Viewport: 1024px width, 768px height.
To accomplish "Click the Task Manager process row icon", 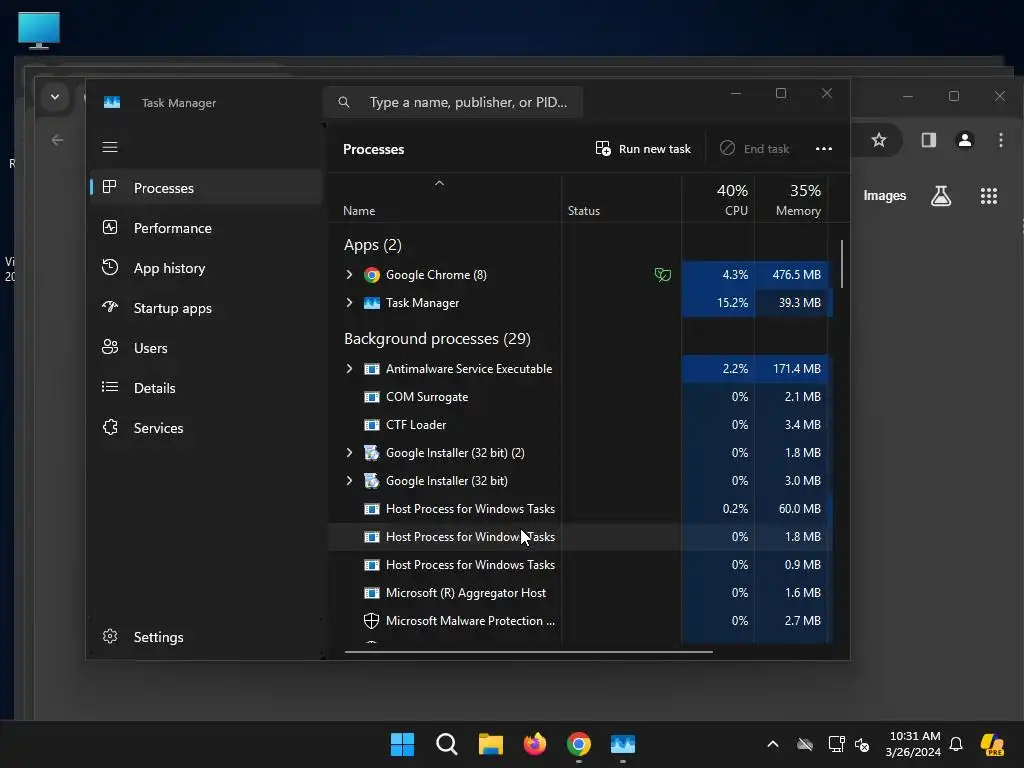I will (372, 303).
